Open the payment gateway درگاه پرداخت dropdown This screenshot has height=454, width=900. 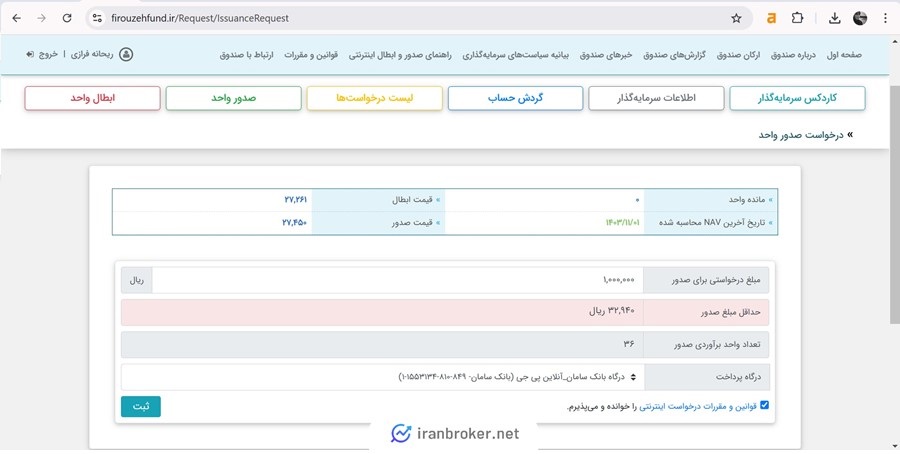(382, 377)
